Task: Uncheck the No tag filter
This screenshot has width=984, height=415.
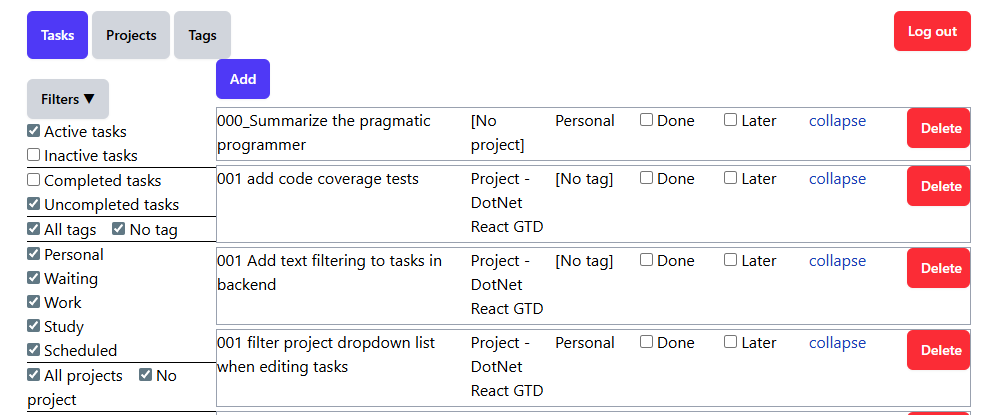Action: [119, 229]
